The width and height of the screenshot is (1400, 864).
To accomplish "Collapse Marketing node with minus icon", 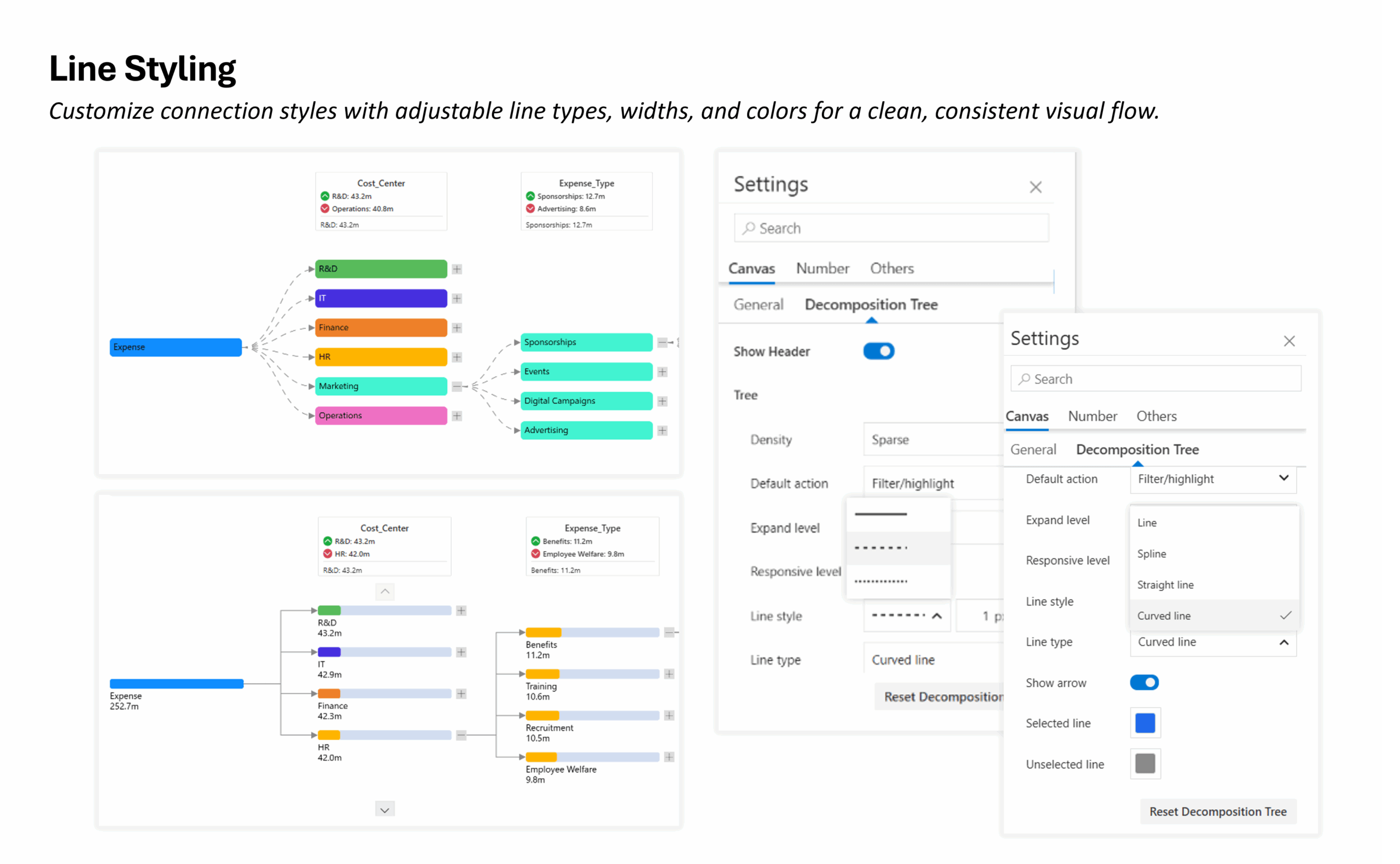I will tap(457, 387).
